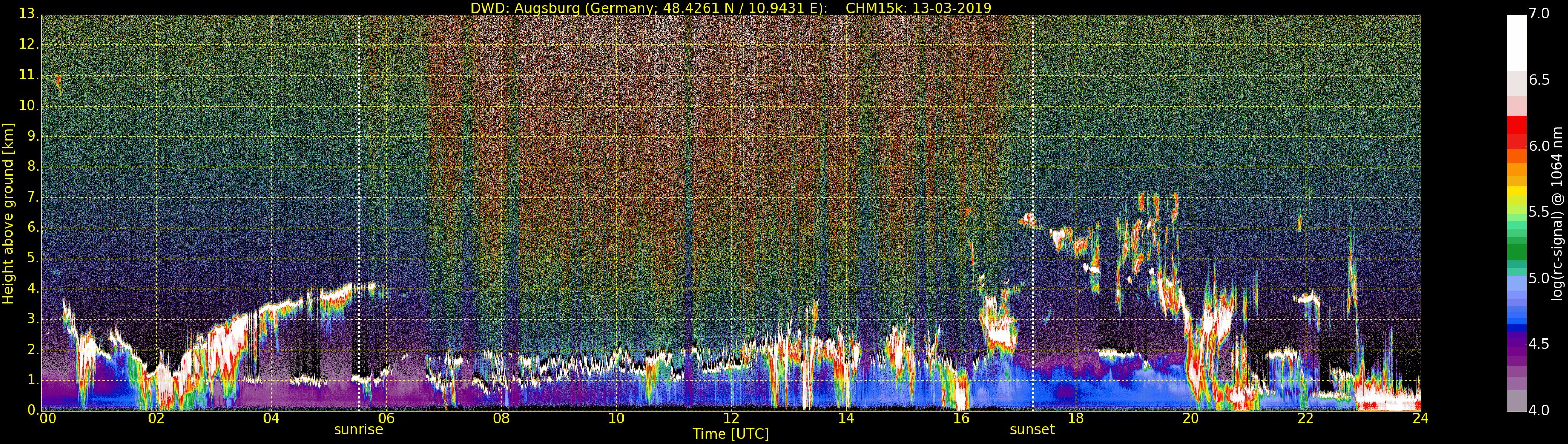This screenshot has width=1568, height=444.
Task: Click the "Height above ground [km]" axis label
Action: [x=8, y=214]
